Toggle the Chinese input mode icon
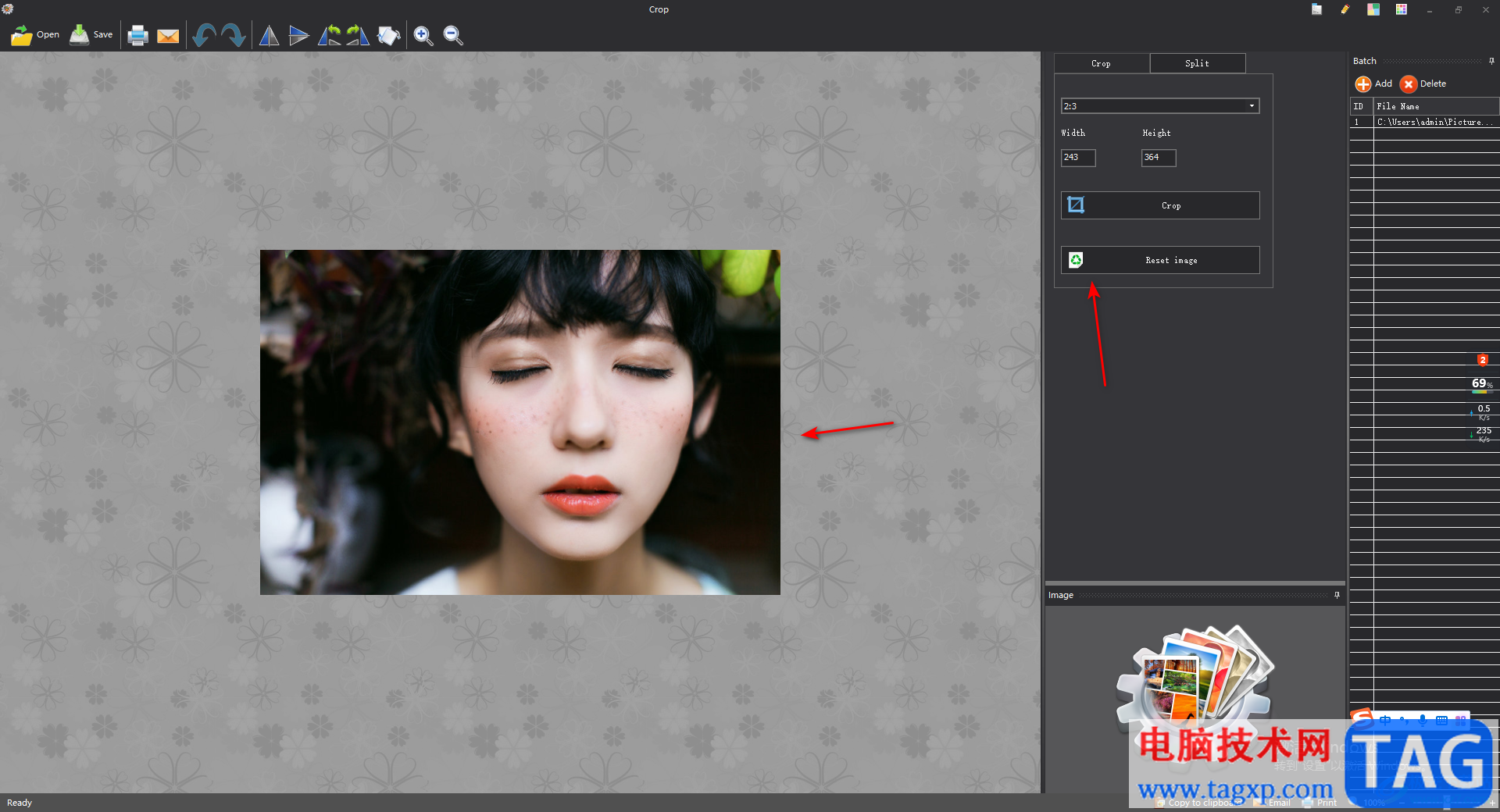Viewport: 1500px width, 812px height. click(x=1385, y=720)
